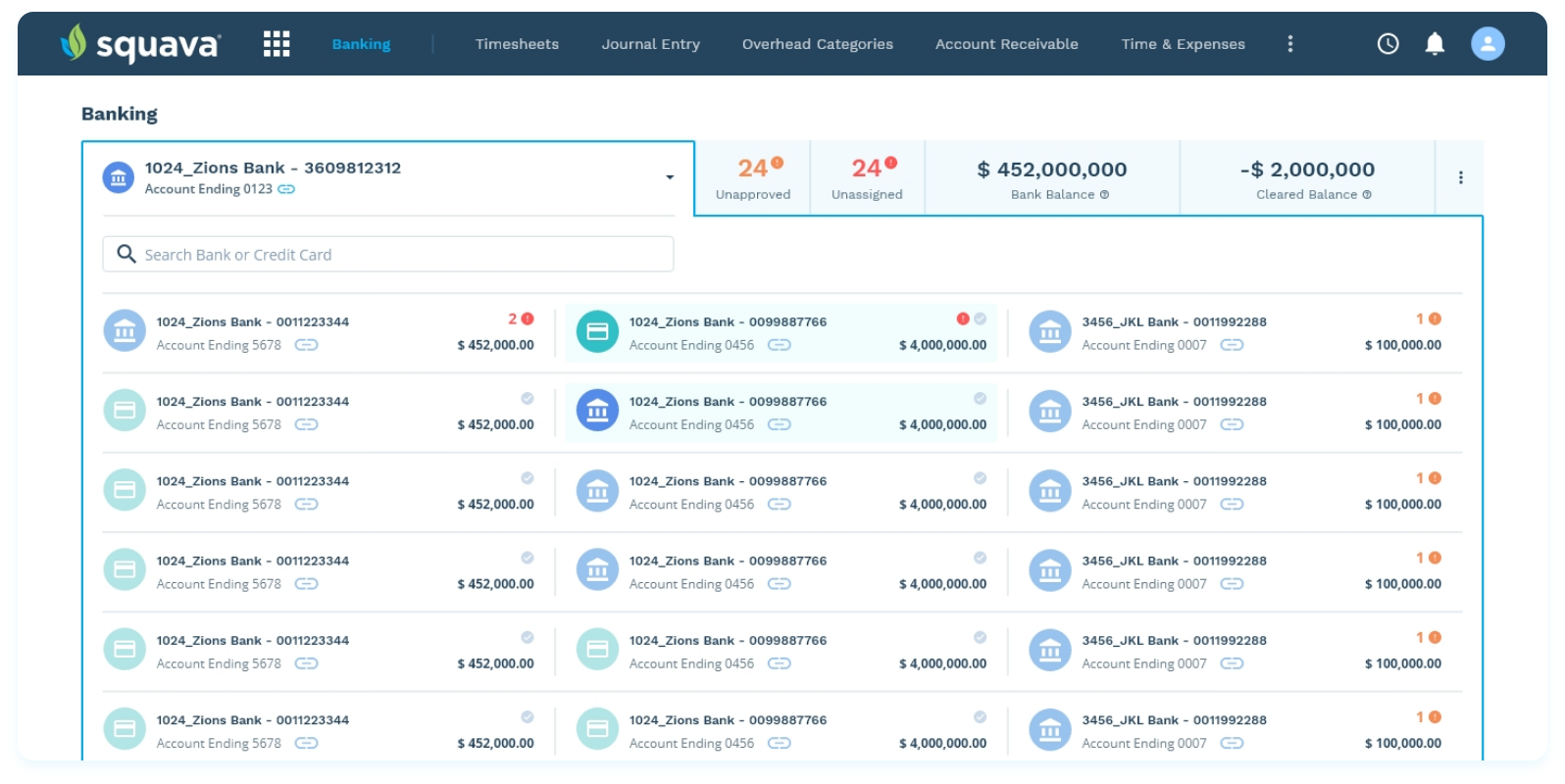Click the magnifier icon in the search box
The width and height of the screenshot is (1565, 784).
click(126, 254)
